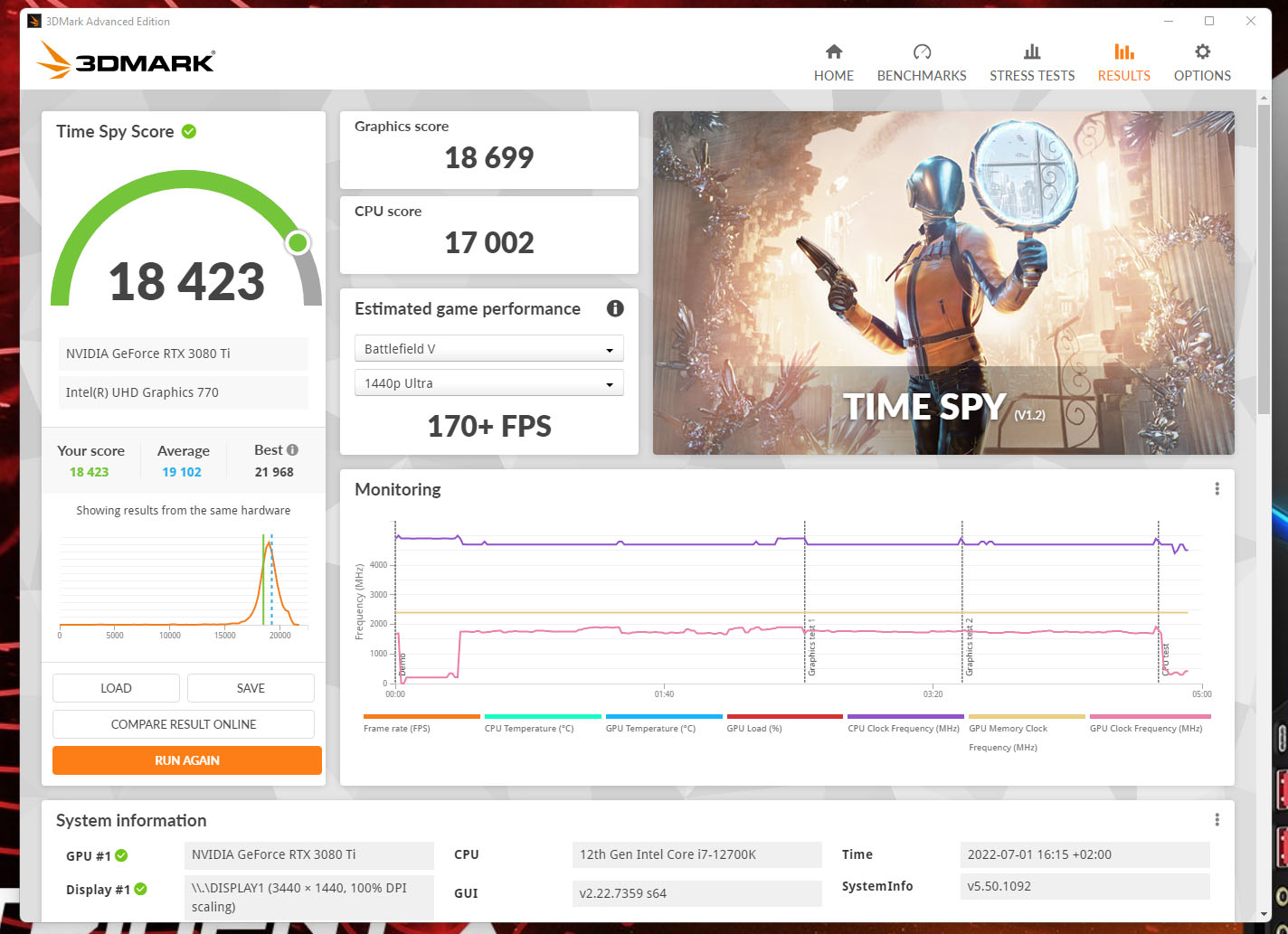
Task: Click the GUI version v2.22.7359 s64
Action: 697,893
